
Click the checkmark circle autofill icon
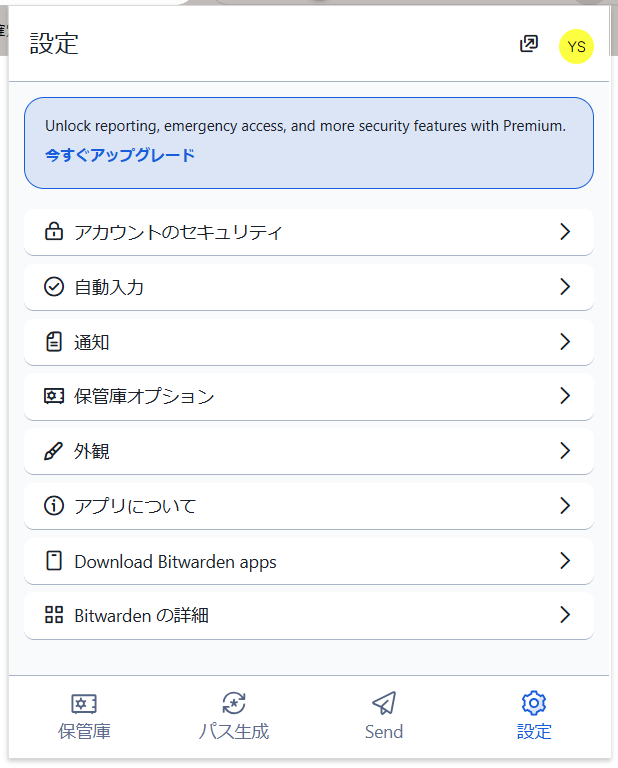coord(54,287)
